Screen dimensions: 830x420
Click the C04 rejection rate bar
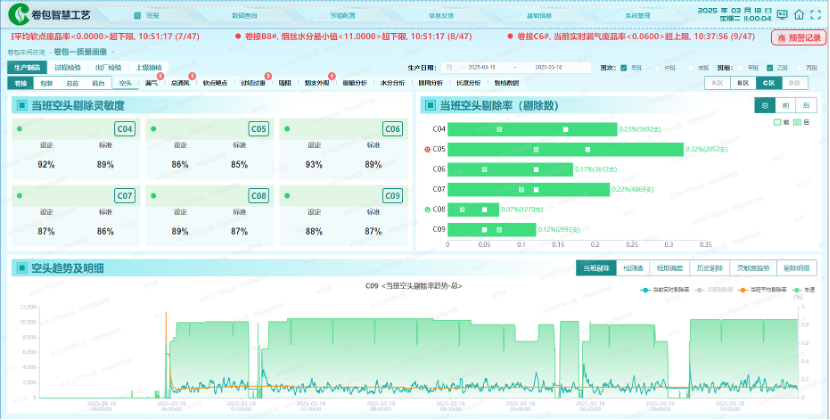(533, 129)
